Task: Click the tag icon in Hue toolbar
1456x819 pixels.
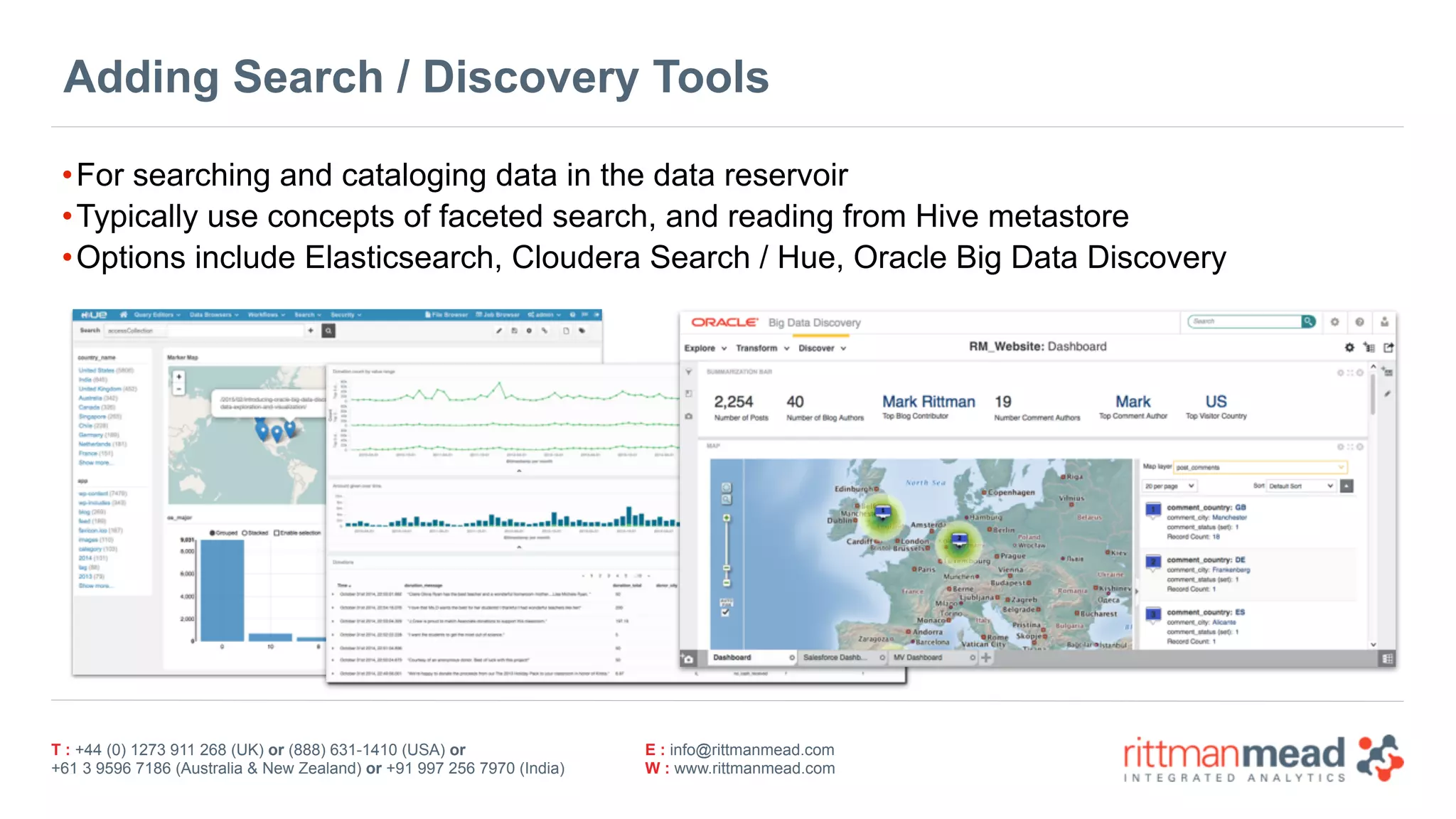Action: pos(582,331)
